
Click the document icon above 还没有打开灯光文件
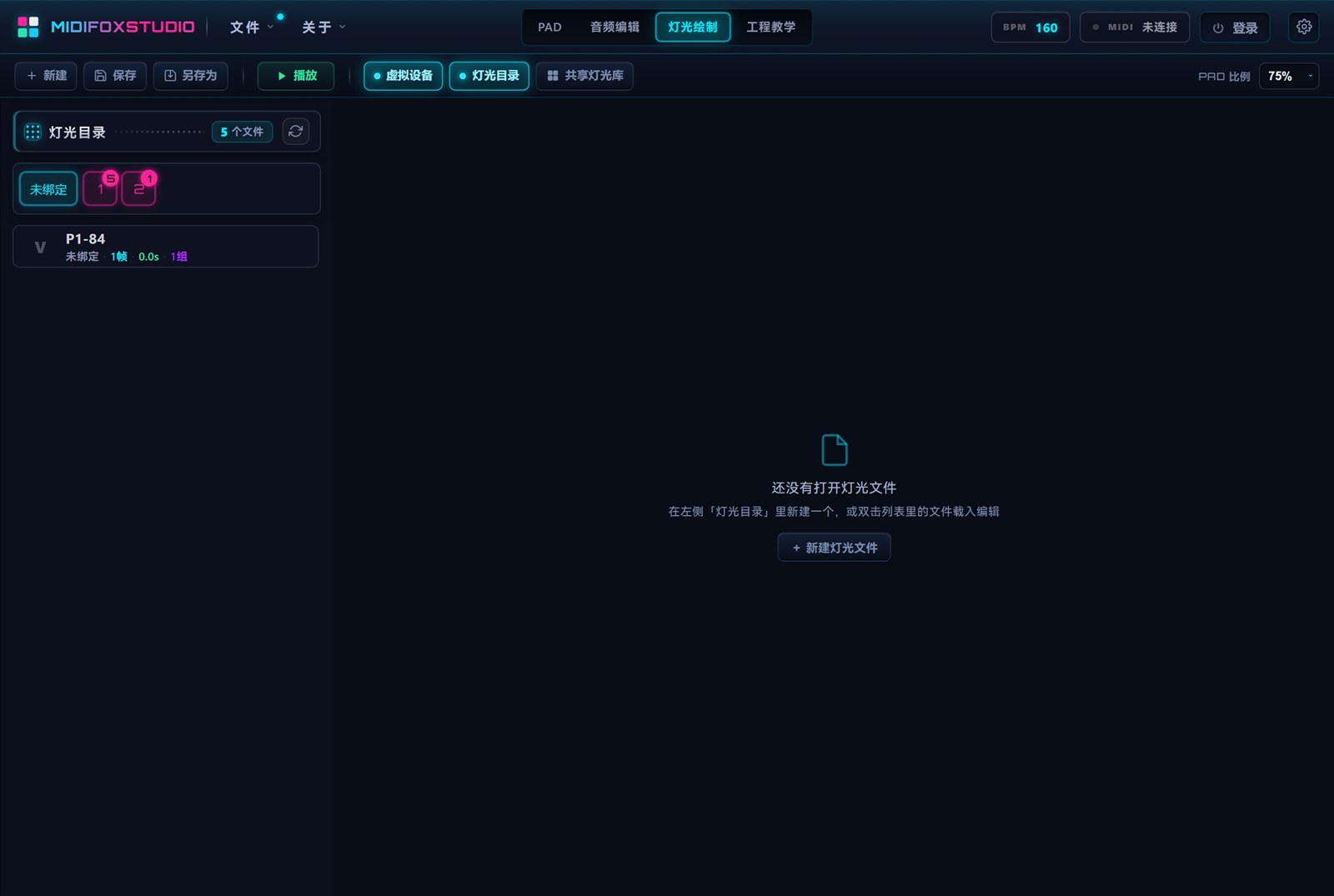pos(834,450)
